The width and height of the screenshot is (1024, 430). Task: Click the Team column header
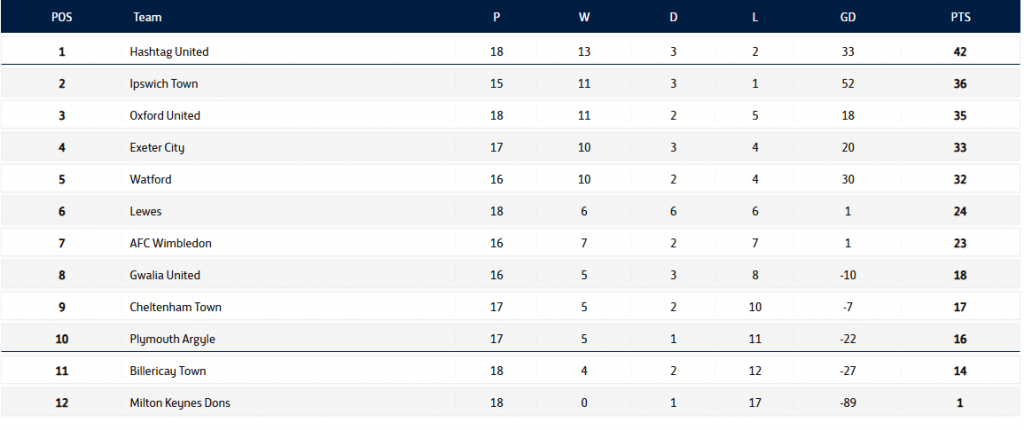pyautogui.click(x=146, y=17)
